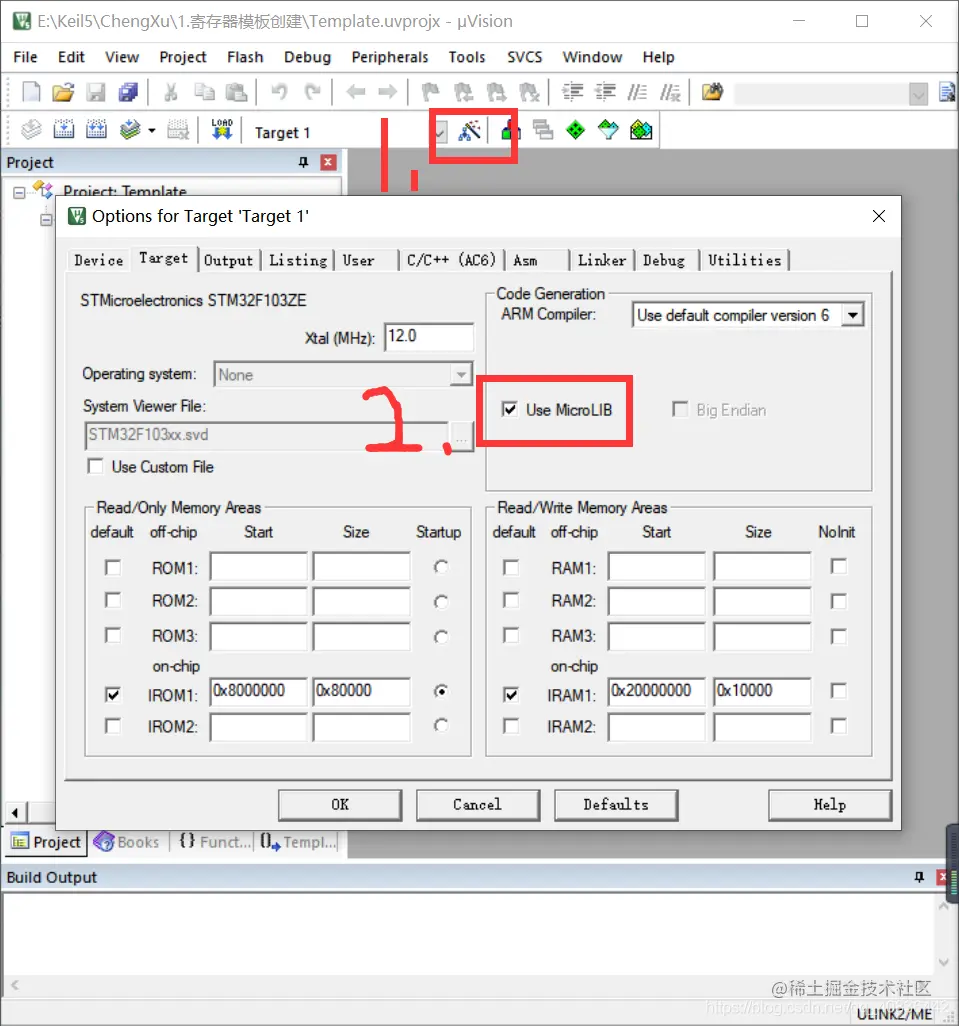Save all files icon
This screenshot has height=1026, width=959.
(128, 92)
